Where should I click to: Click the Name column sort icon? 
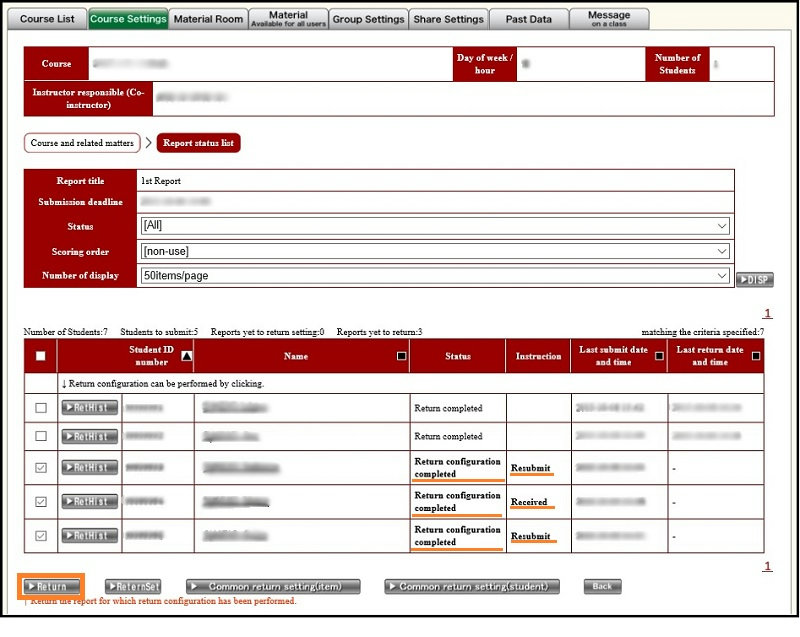(x=401, y=355)
